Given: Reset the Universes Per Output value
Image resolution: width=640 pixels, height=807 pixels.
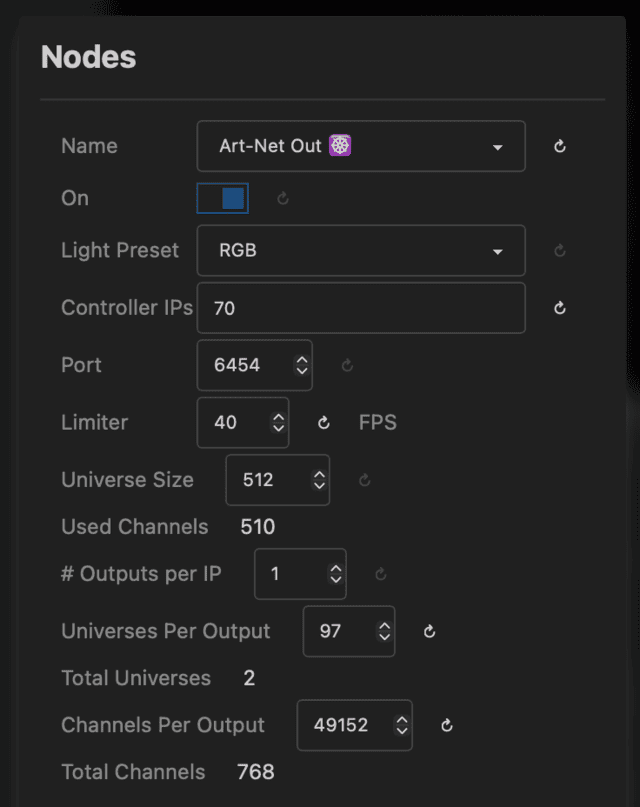Looking at the screenshot, I should [x=429, y=632].
